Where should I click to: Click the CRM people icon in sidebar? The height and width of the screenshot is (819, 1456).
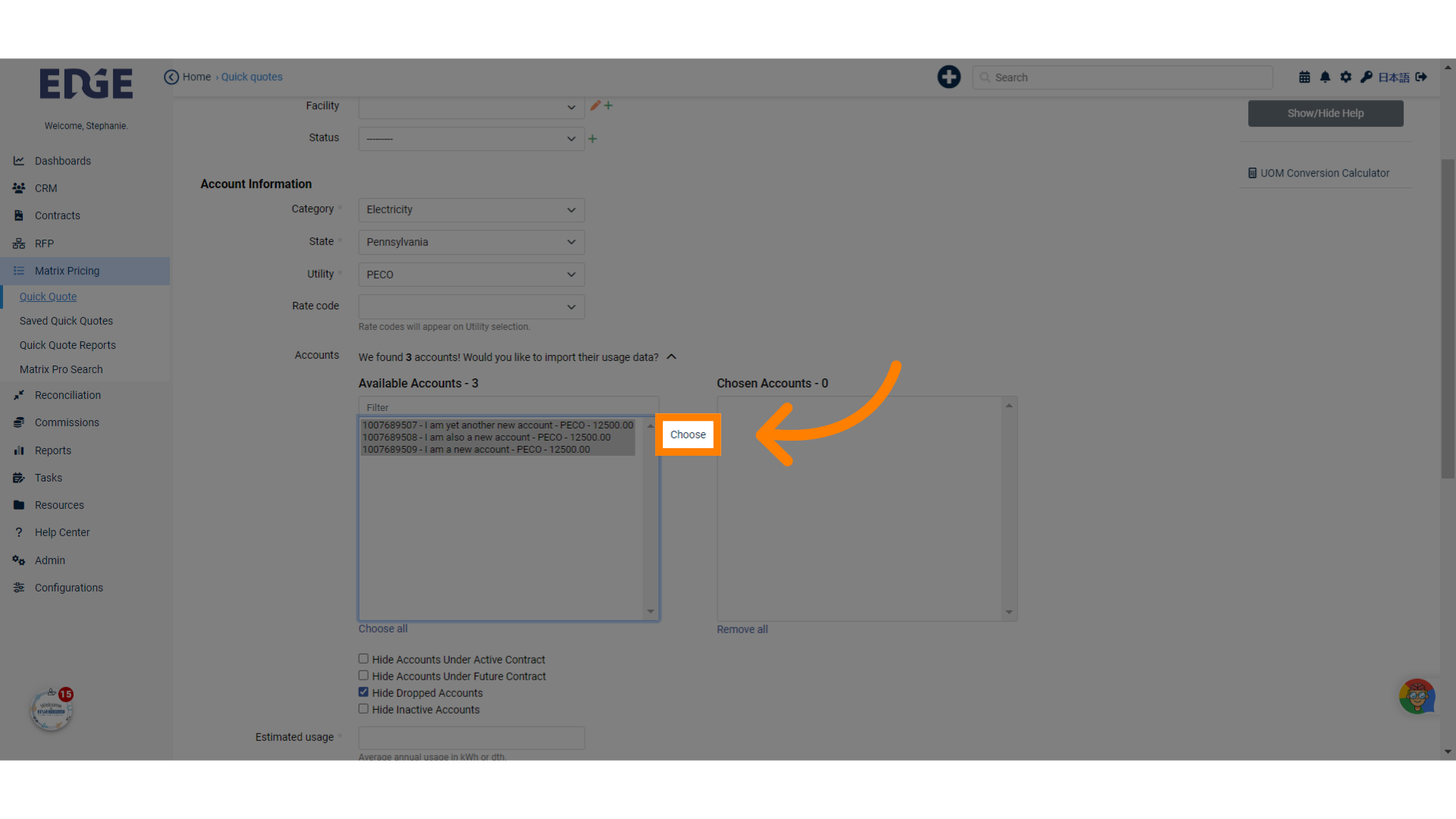19,188
